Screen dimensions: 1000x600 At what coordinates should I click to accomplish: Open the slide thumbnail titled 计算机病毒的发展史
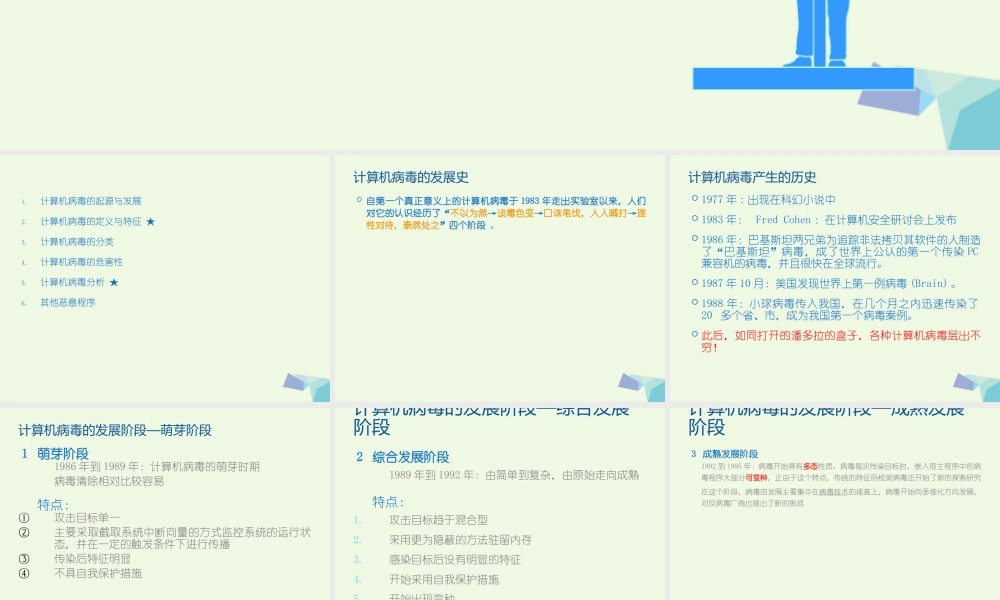click(499, 278)
